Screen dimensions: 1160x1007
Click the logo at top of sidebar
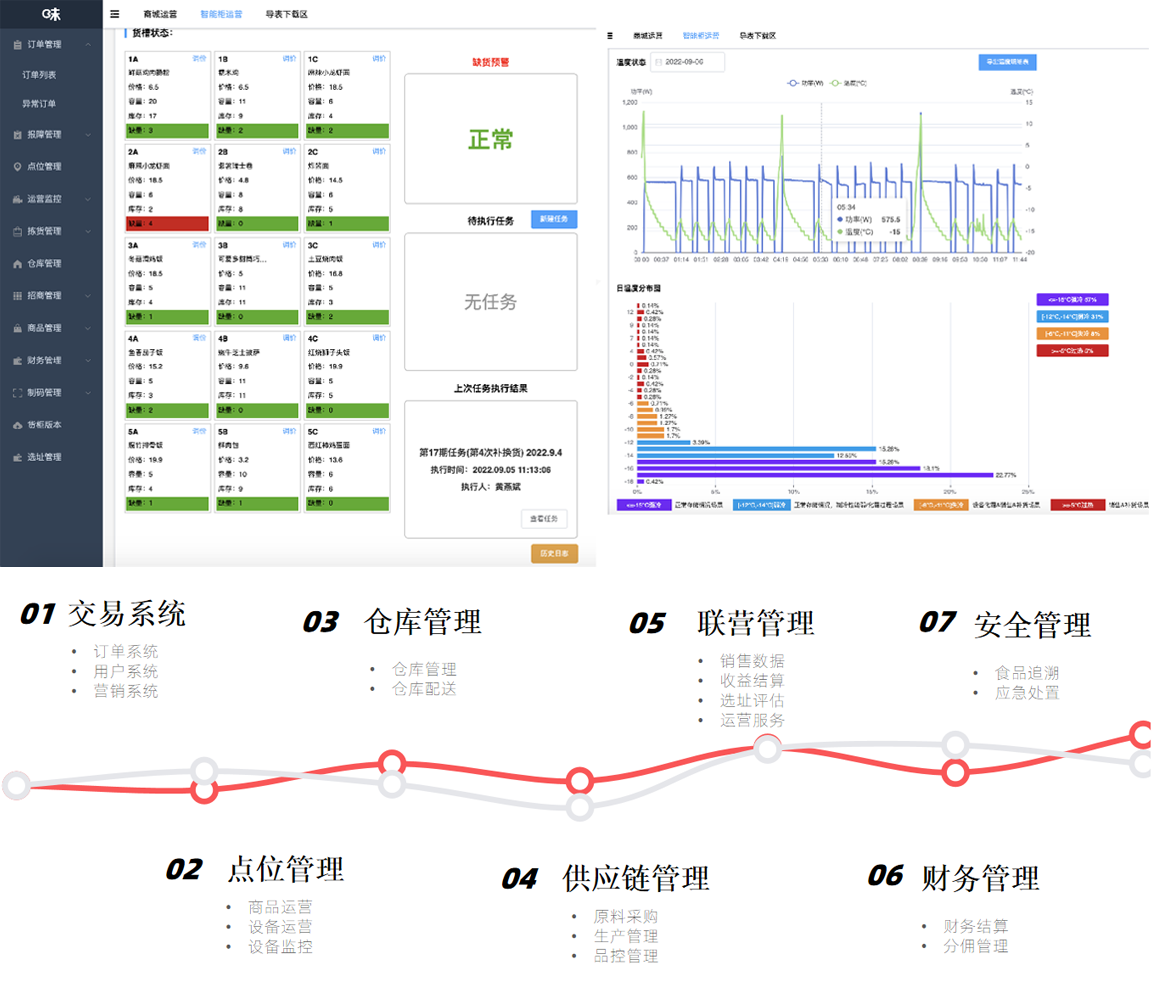coord(51,14)
